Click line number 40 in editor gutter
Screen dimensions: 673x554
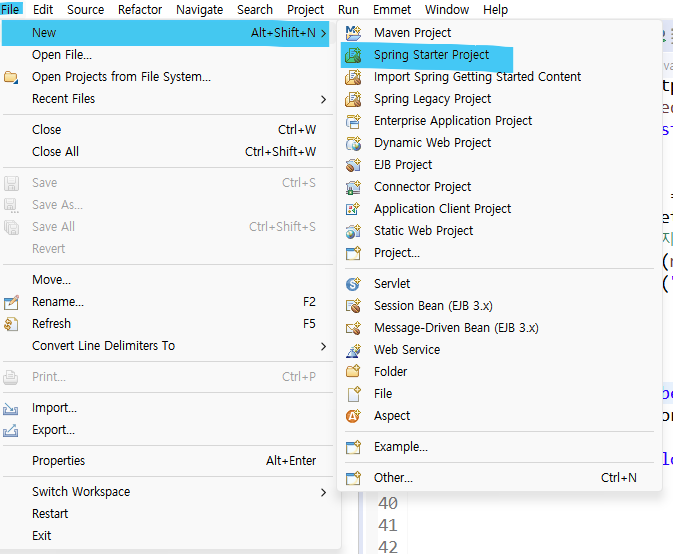pyautogui.click(x=388, y=503)
